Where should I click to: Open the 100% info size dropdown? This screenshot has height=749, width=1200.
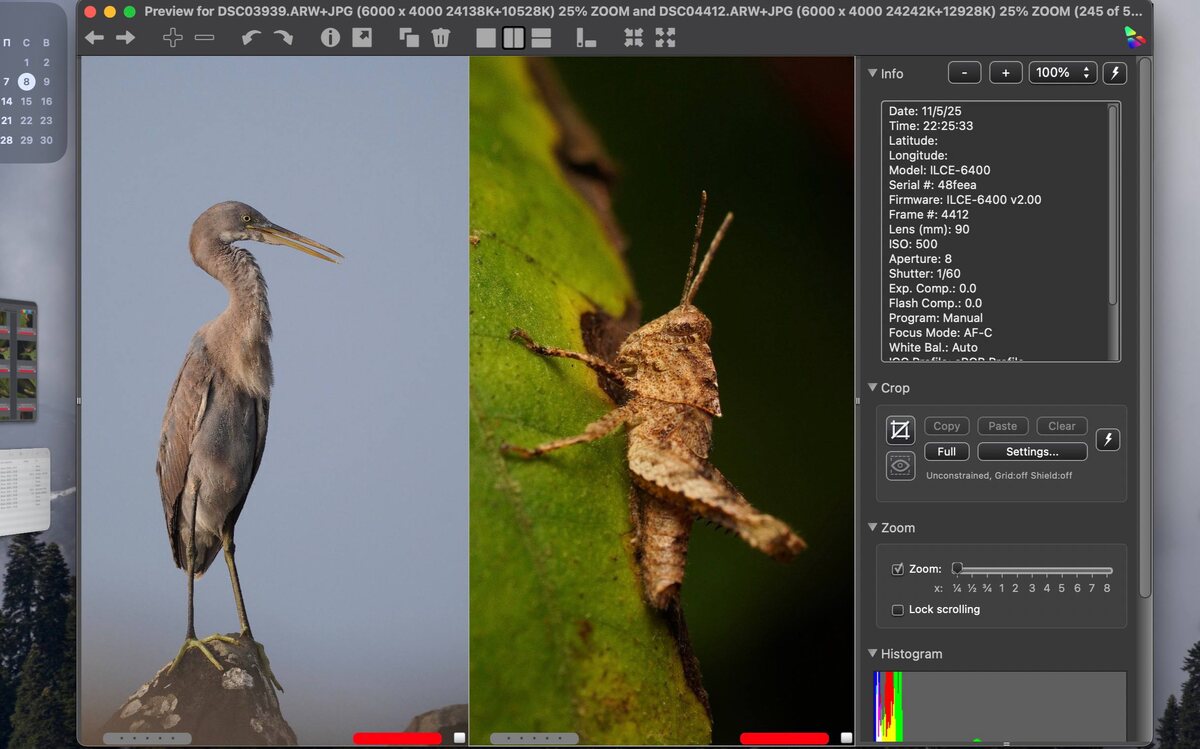point(1062,72)
